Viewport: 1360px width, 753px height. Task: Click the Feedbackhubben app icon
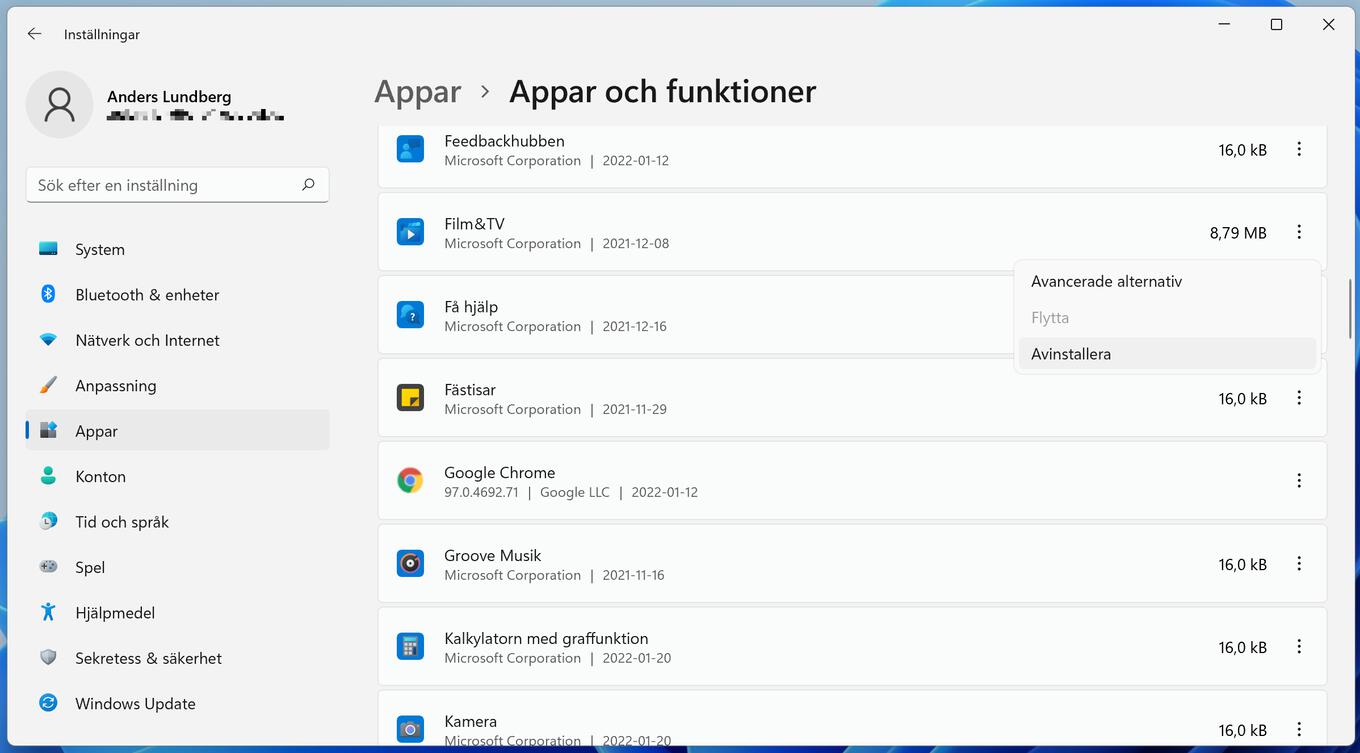tap(410, 150)
